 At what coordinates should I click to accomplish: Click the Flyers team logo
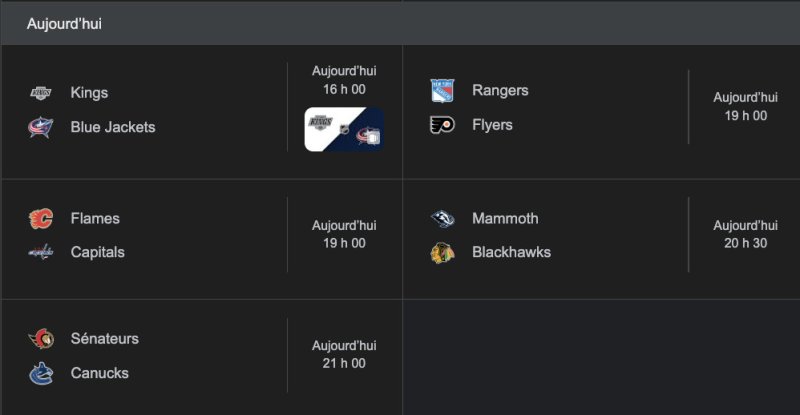442,125
